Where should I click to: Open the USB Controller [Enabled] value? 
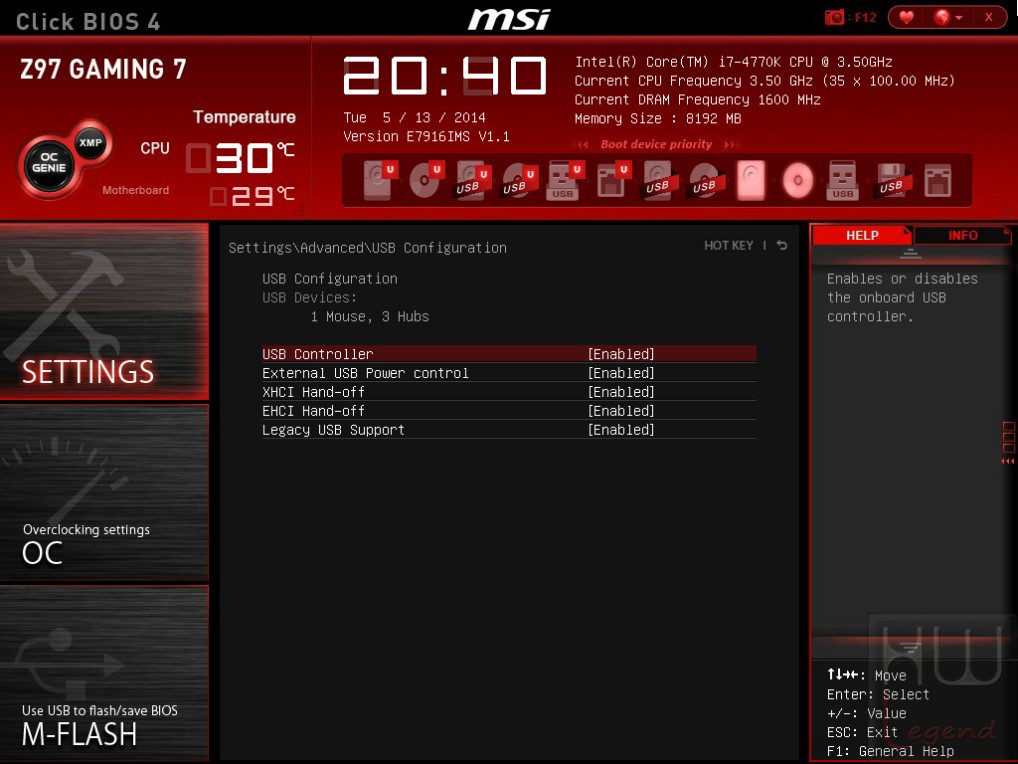coord(621,354)
